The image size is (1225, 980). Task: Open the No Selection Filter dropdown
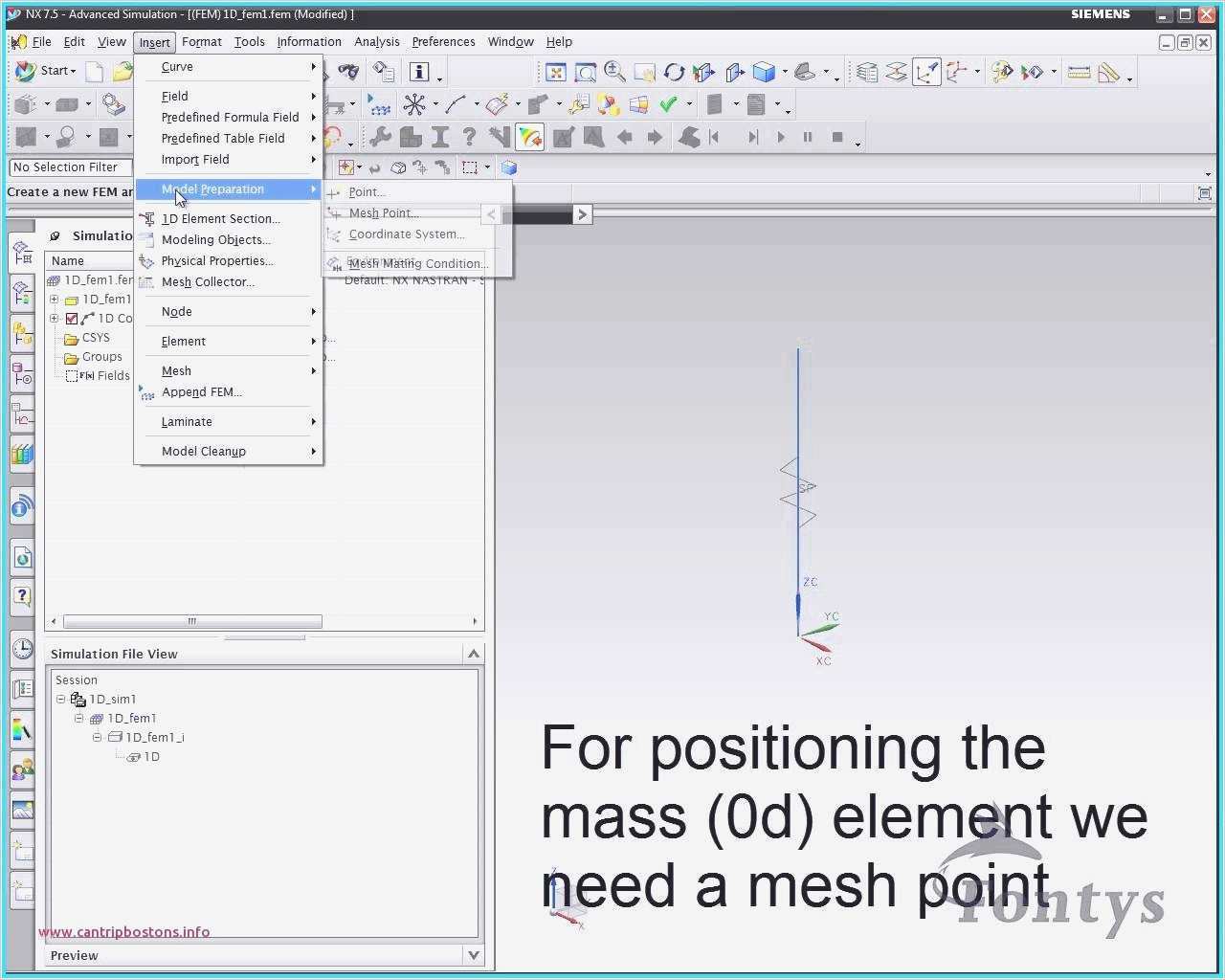(71, 167)
